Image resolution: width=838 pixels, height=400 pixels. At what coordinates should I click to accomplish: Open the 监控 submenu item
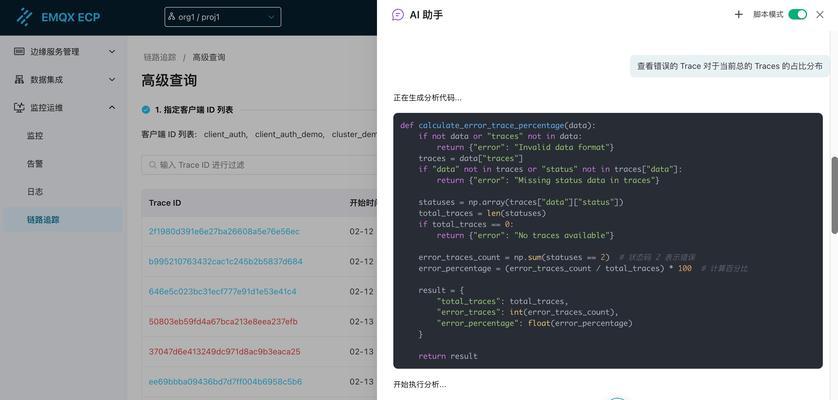(x=35, y=136)
